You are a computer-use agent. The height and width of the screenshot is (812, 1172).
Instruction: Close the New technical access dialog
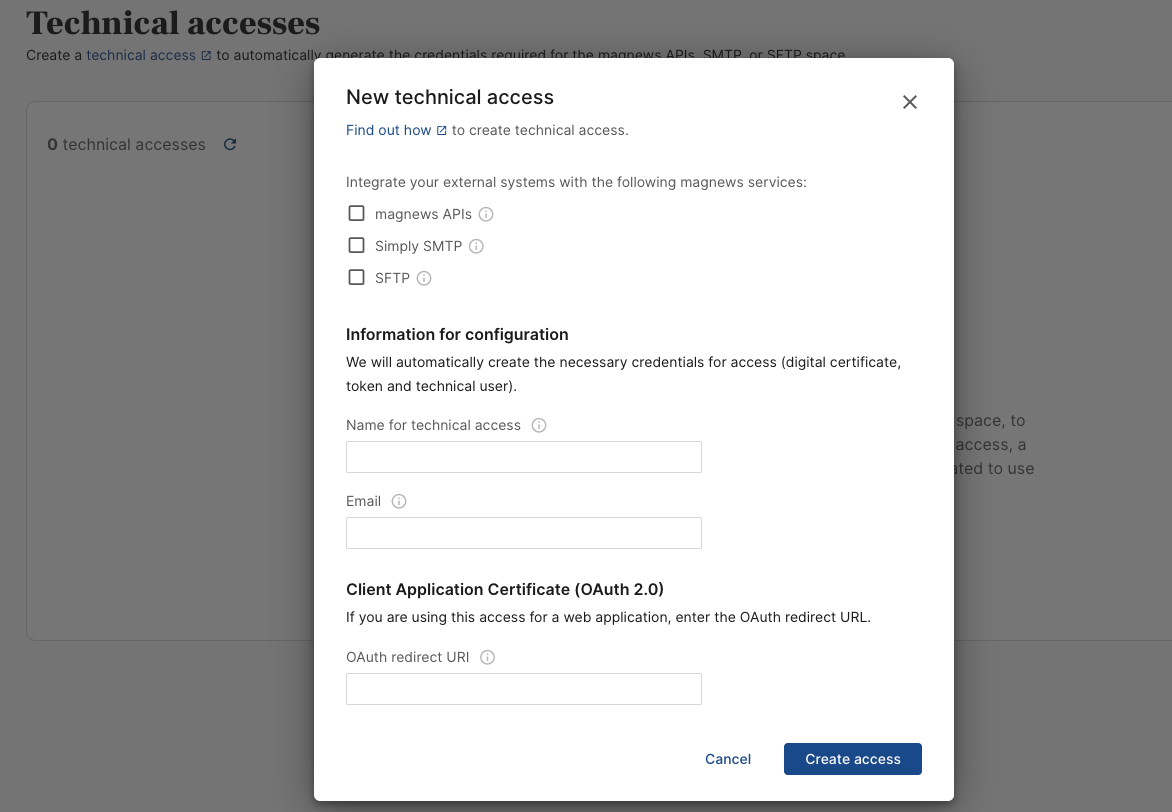point(909,102)
